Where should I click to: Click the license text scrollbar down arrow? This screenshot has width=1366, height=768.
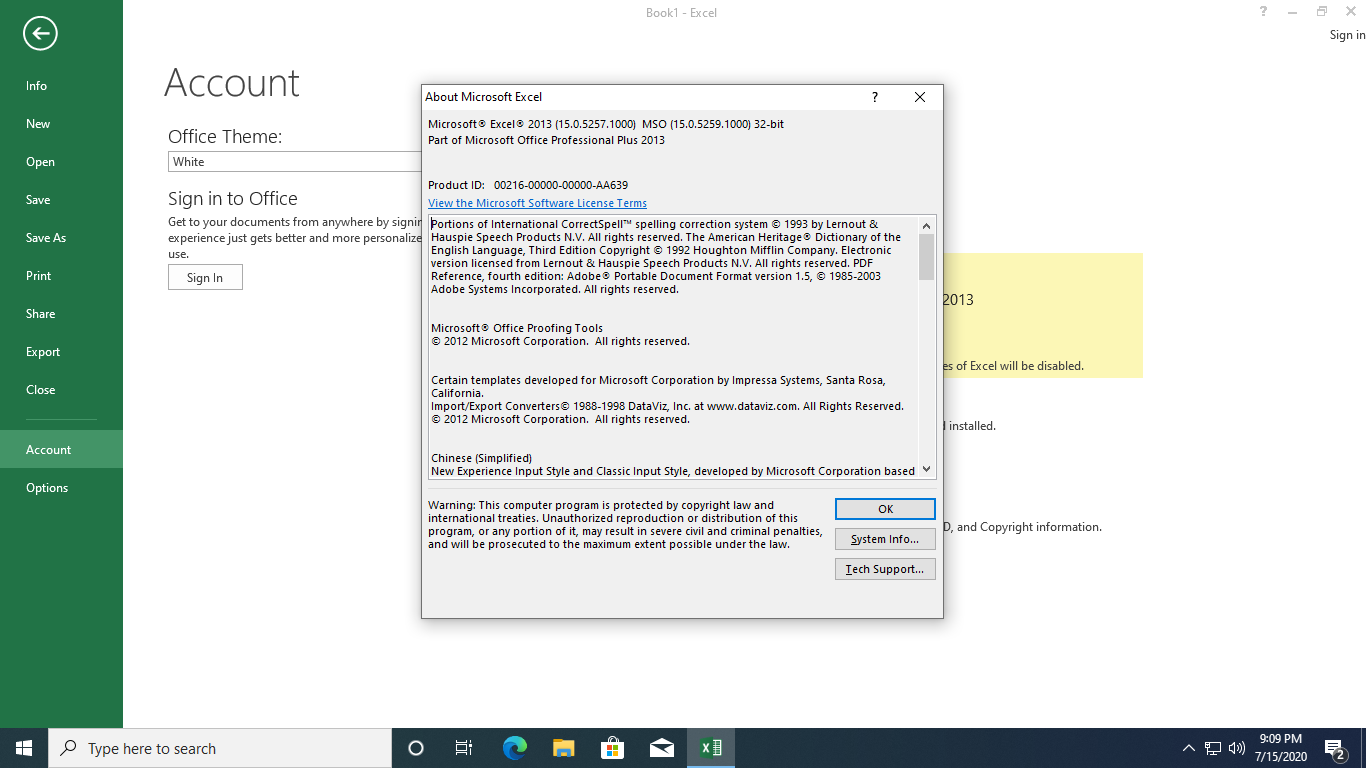tap(926, 469)
